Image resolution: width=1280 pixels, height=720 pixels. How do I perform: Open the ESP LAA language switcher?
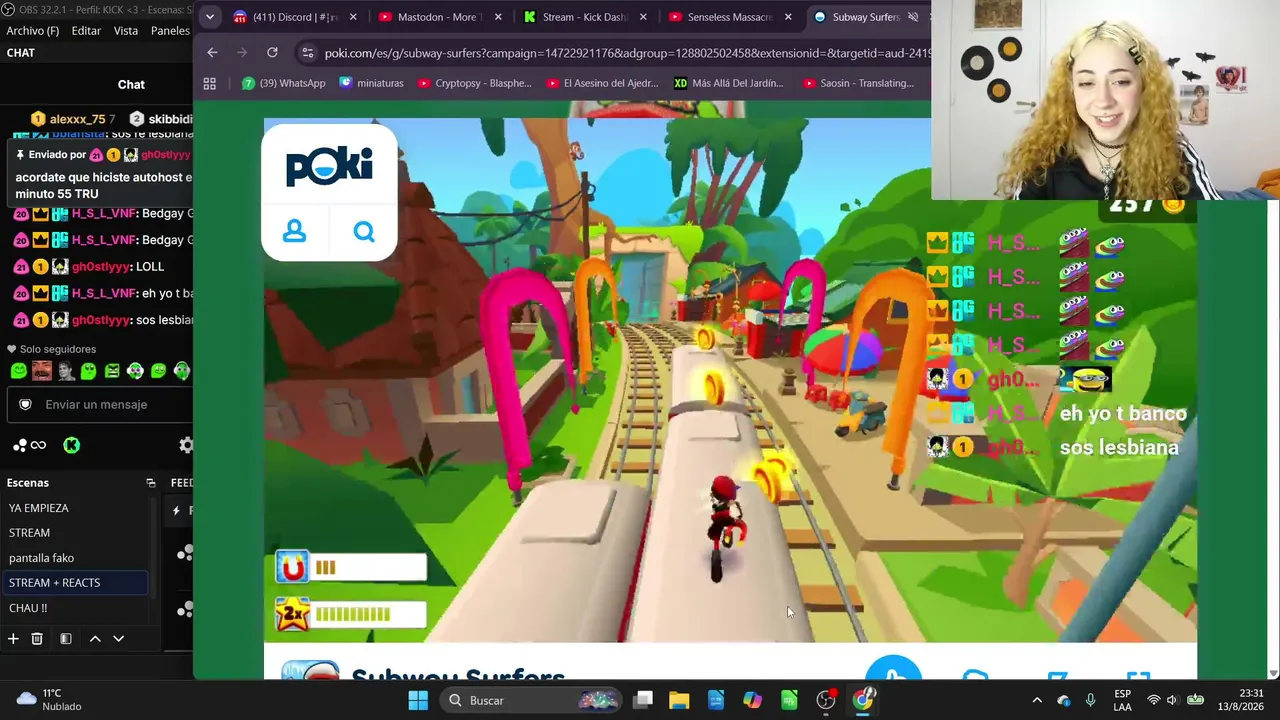(x=1123, y=700)
